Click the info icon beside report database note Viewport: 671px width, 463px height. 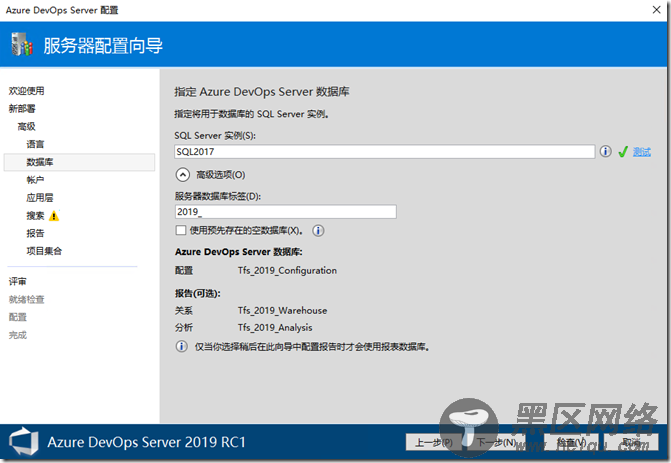(181, 346)
